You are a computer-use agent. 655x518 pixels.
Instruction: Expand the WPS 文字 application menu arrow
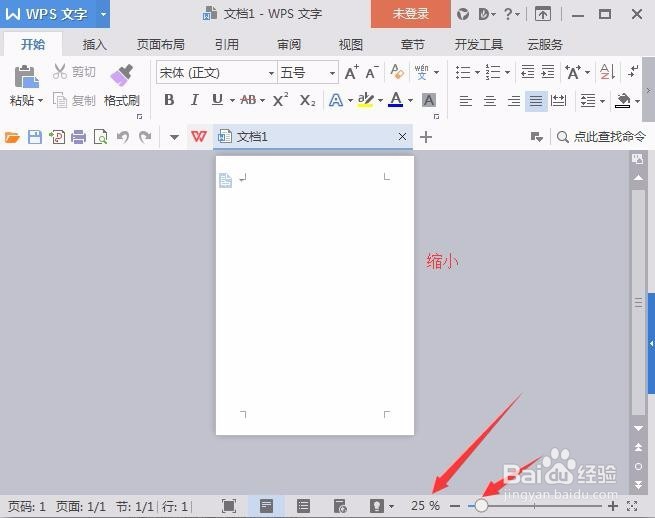[103, 14]
